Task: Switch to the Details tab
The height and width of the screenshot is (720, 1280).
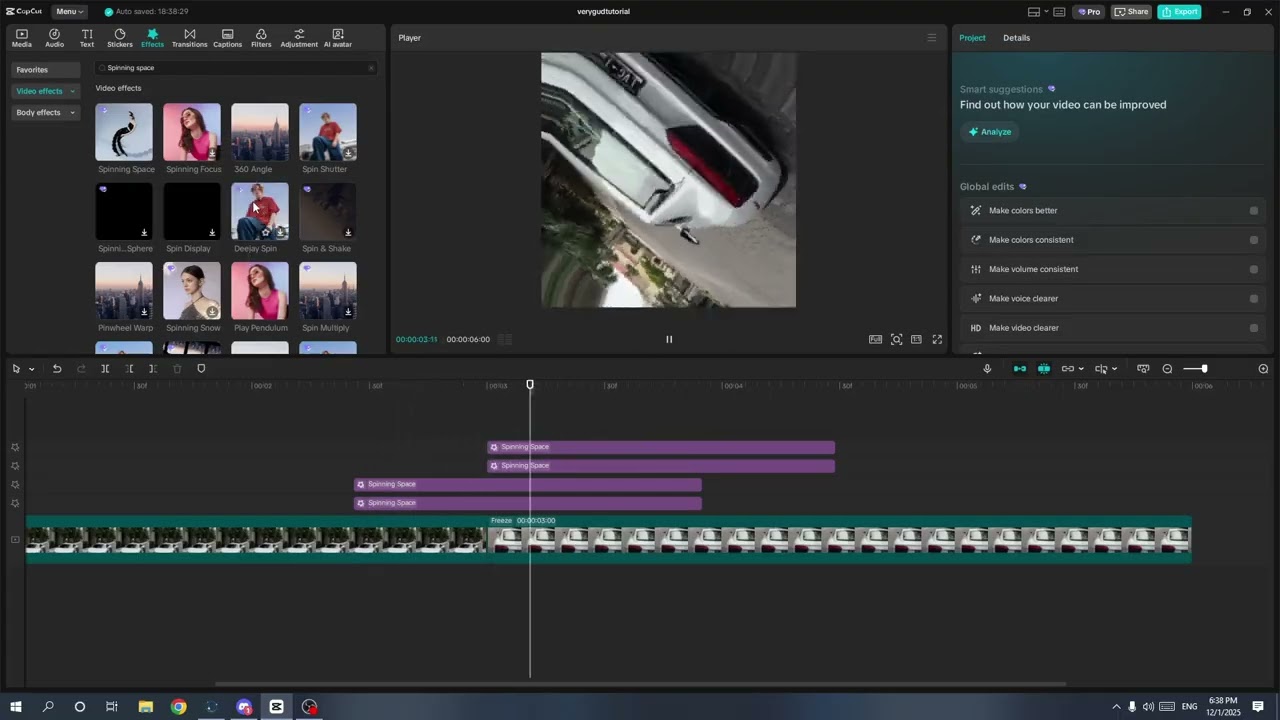Action: pyautogui.click(x=1016, y=38)
